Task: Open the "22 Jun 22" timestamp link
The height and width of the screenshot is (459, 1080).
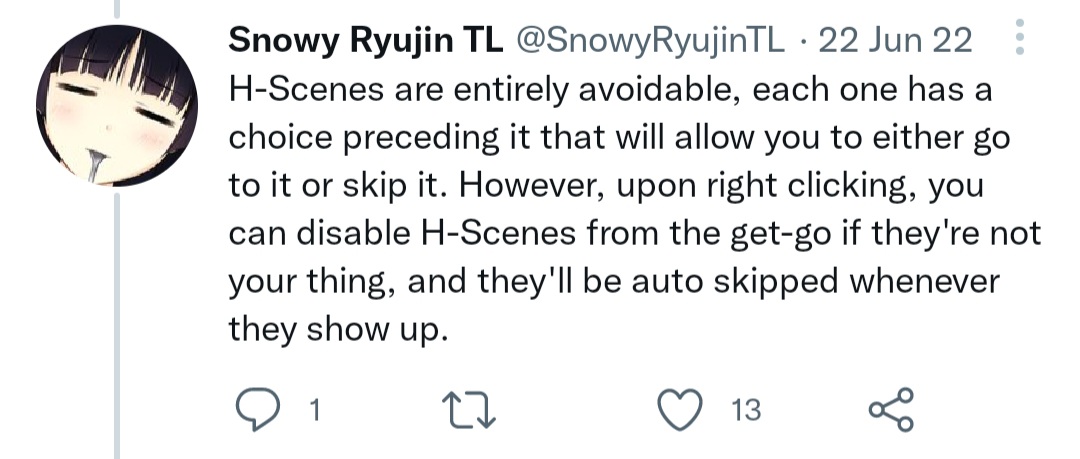Action: (895, 40)
